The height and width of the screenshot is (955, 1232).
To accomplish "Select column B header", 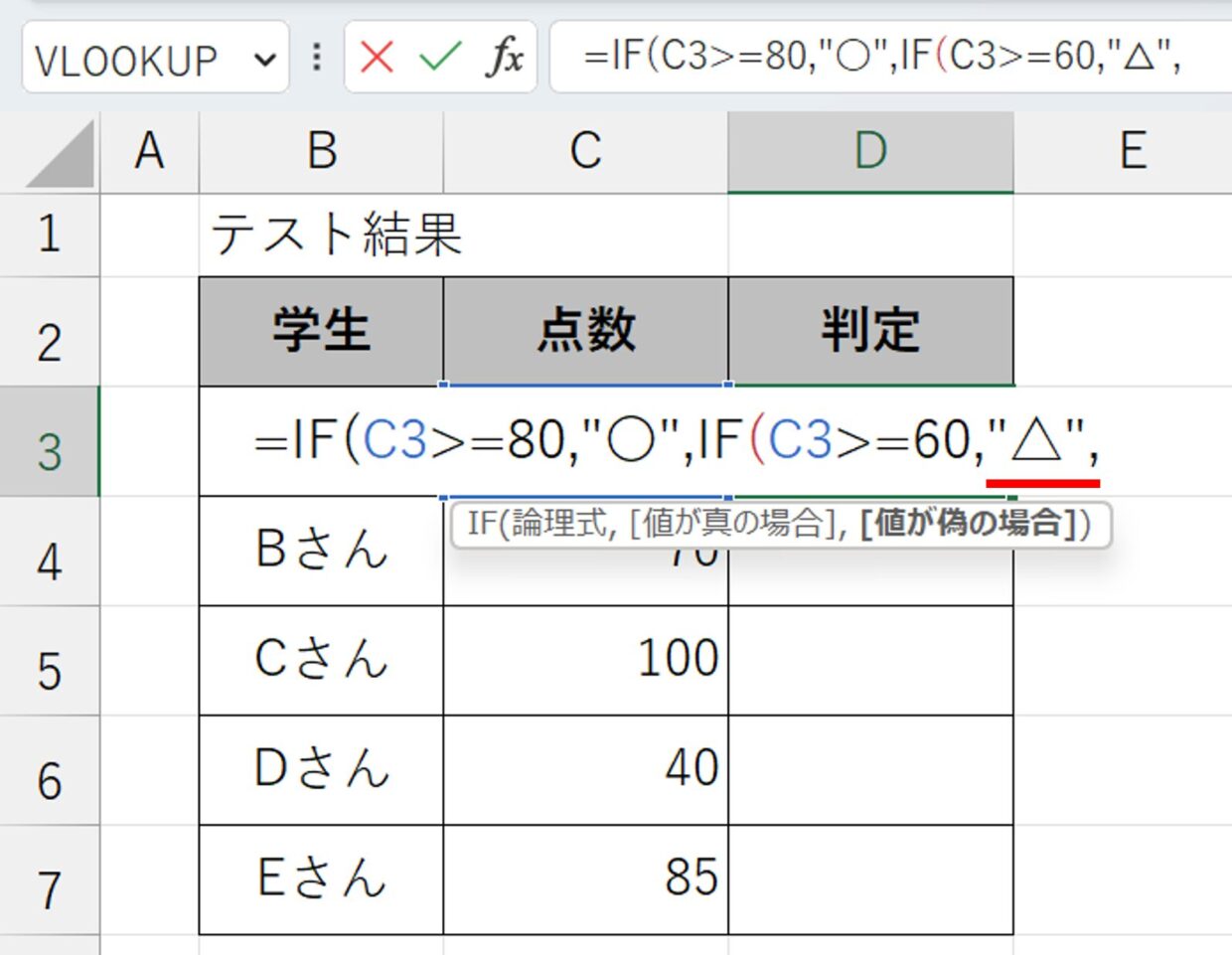I will 321,151.
